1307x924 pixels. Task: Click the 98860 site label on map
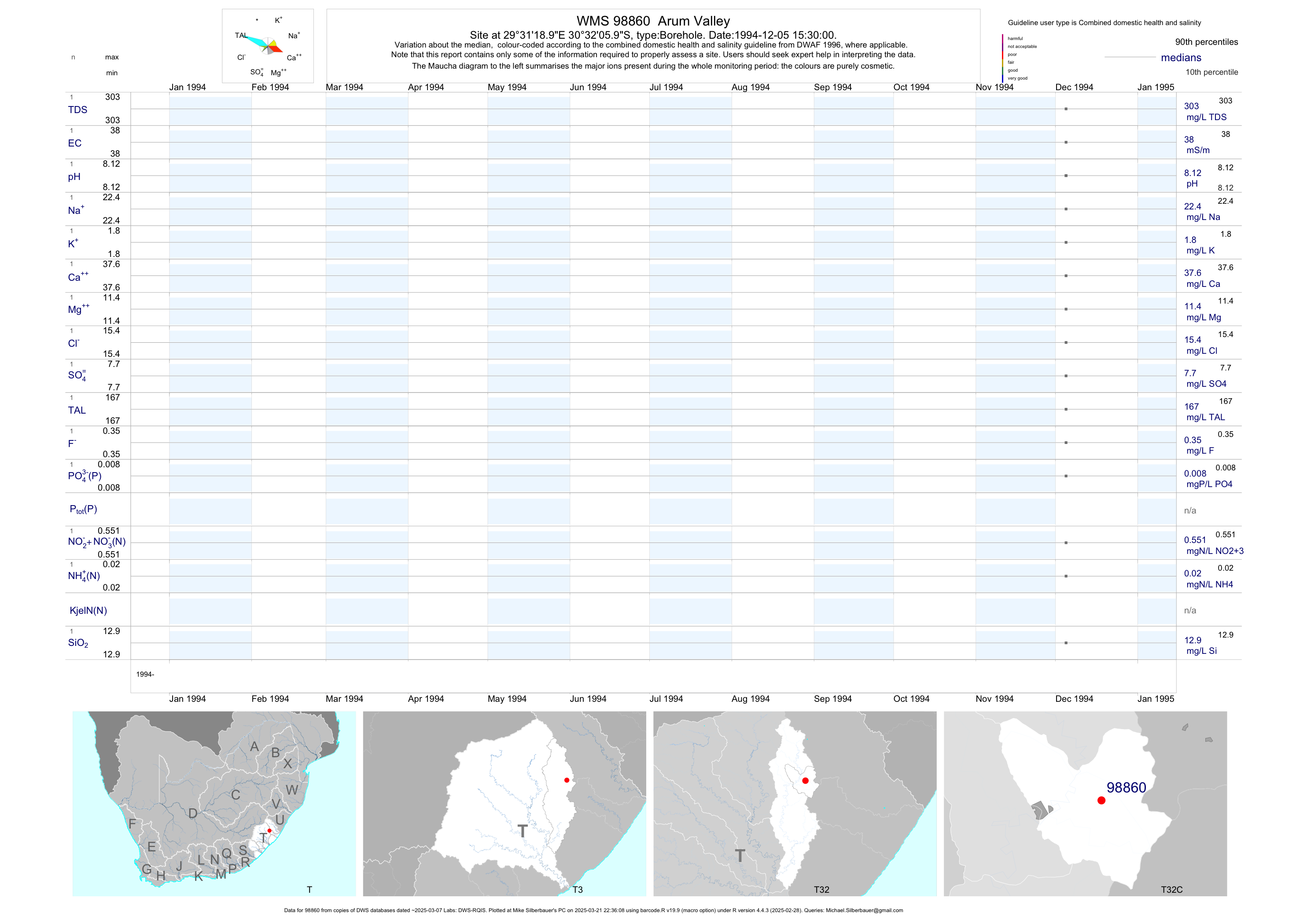tap(1126, 788)
